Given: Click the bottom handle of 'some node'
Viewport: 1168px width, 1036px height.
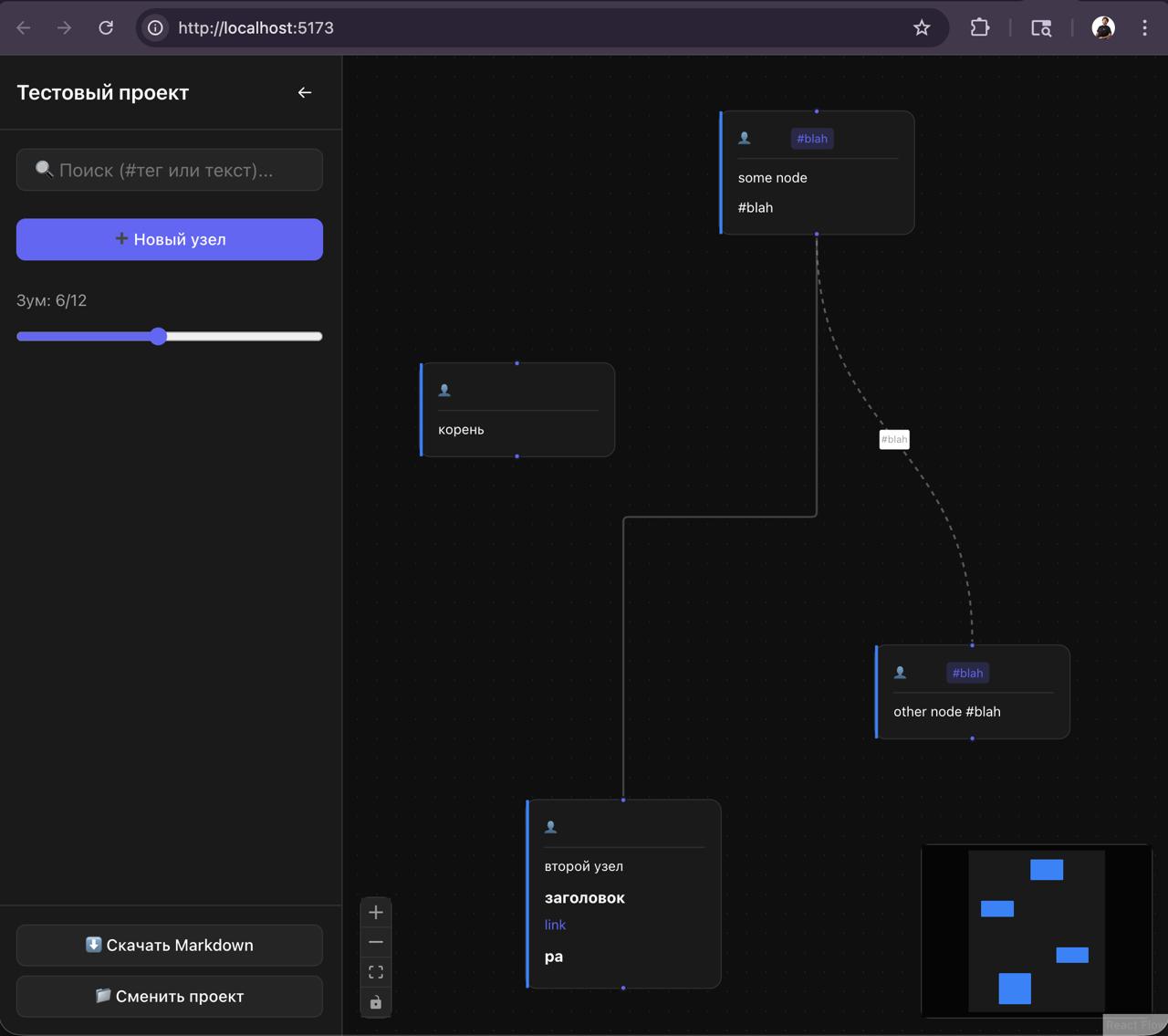Looking at the screenshot, I should 817,234.
